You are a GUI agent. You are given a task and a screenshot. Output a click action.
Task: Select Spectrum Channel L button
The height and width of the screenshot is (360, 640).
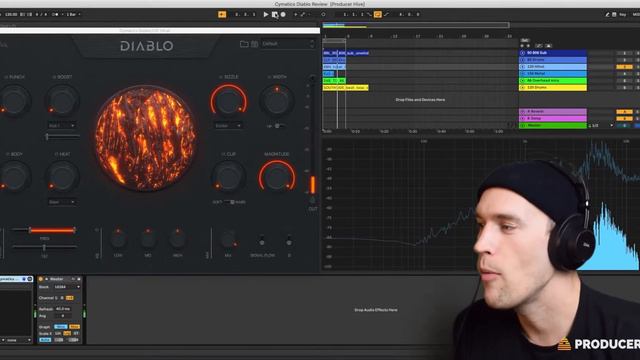(x=56, y=298)
